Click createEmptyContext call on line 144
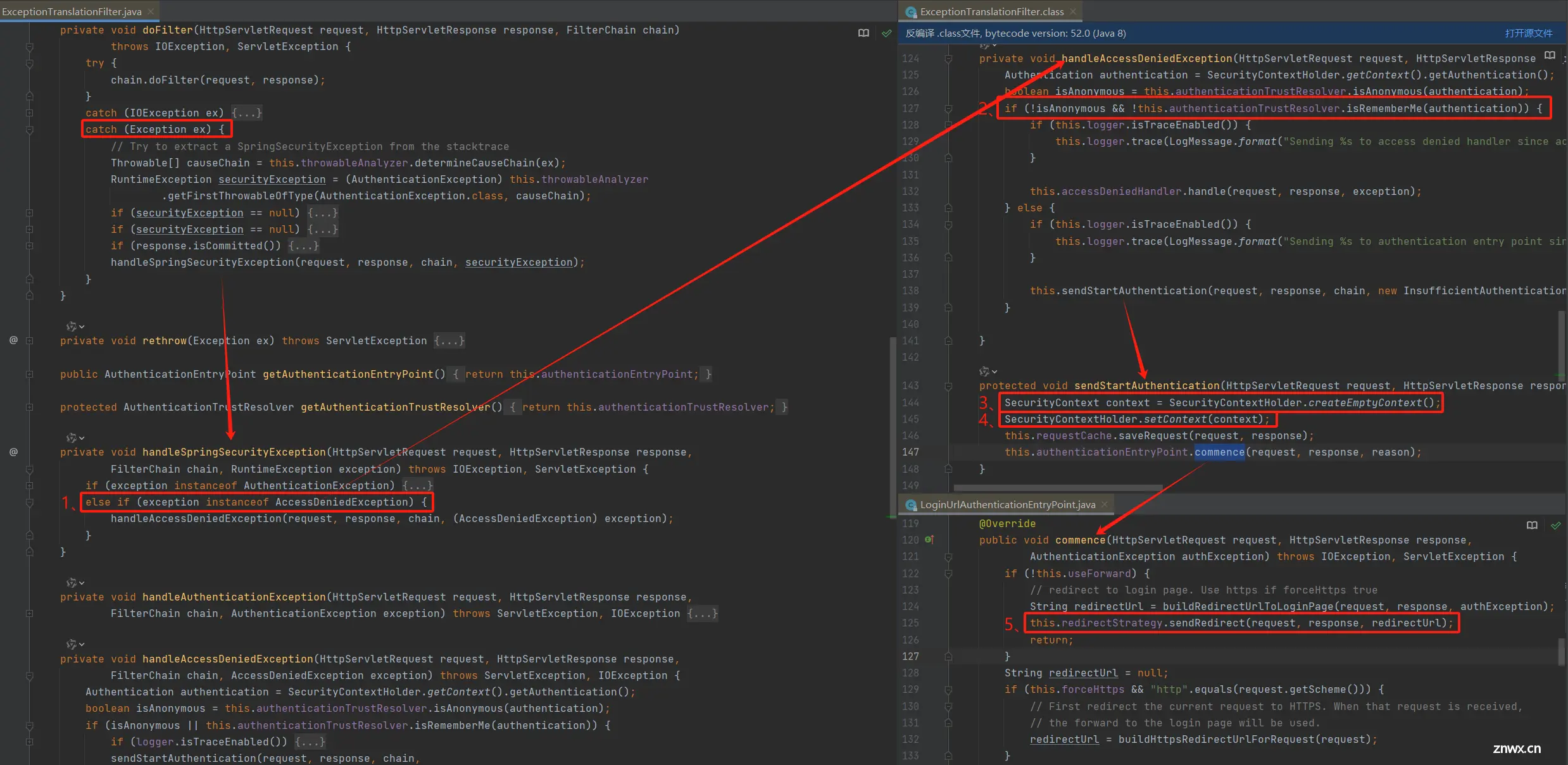 point(1365,402)
